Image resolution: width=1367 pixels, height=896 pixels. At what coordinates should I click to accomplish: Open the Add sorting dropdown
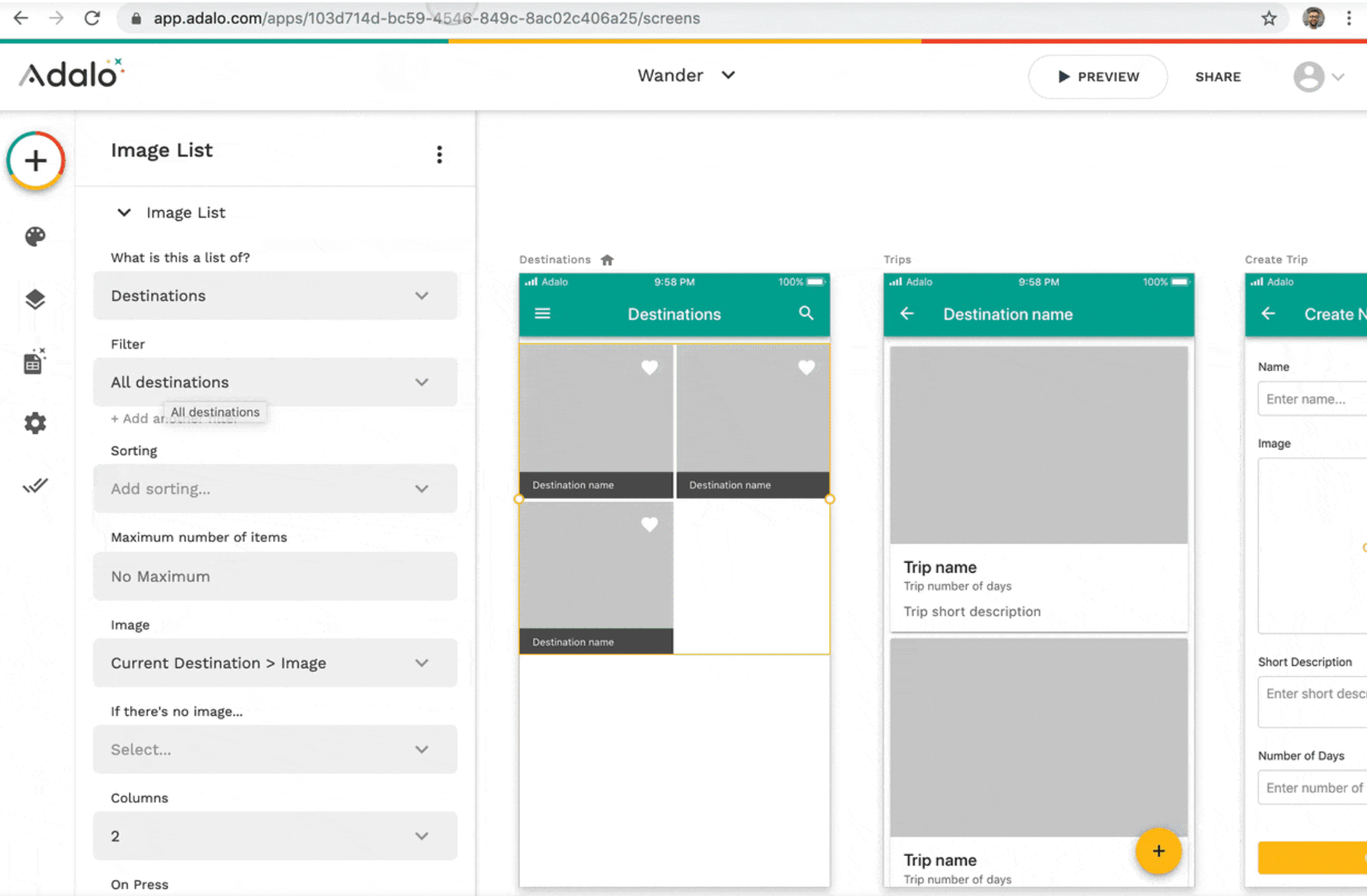click(275, 489)
